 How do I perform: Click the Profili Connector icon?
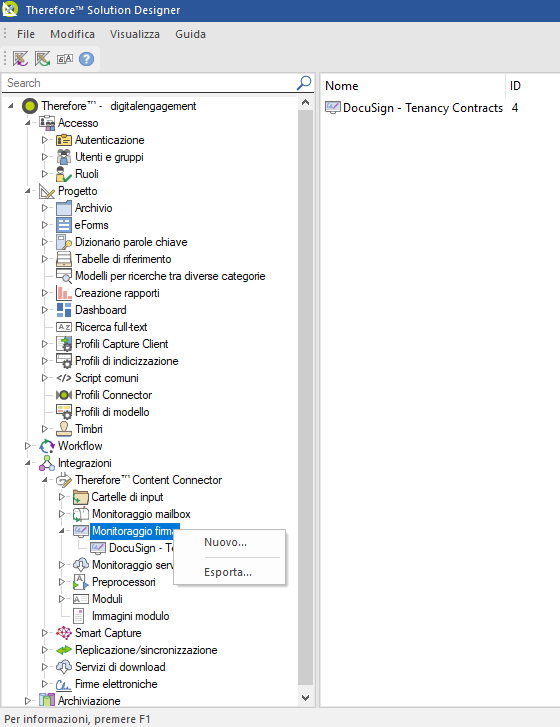coord(64,395)
